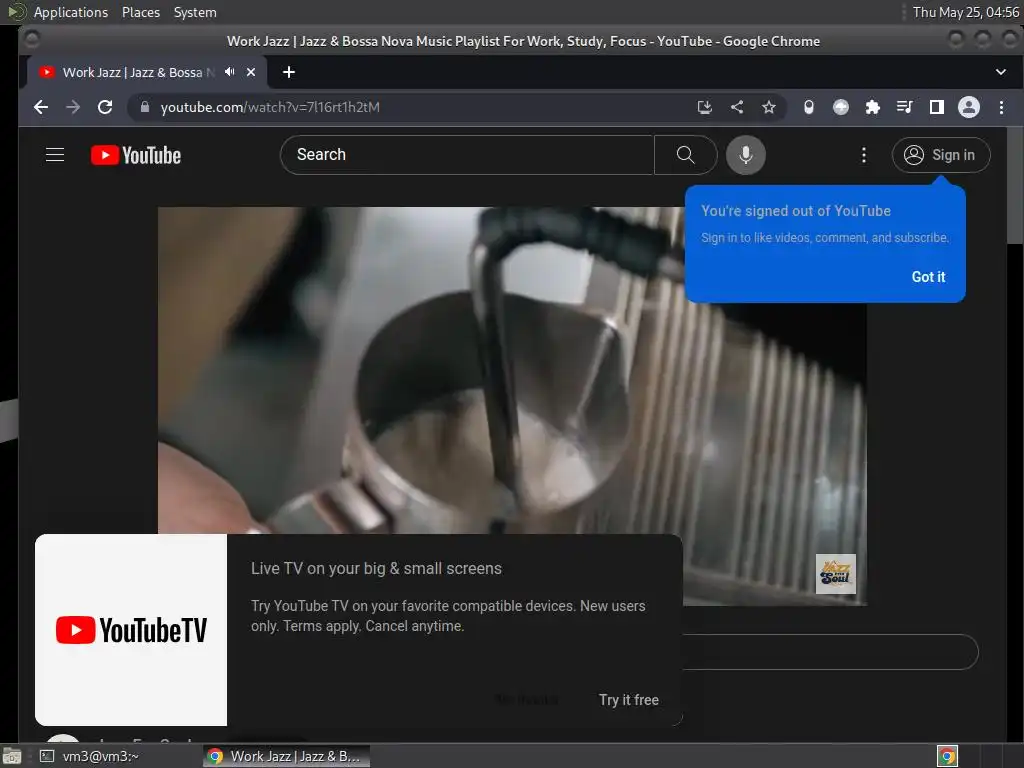1024x768 pixels.
Task: Click the Jazz Soul watermark on video
Action: (835, 574)
